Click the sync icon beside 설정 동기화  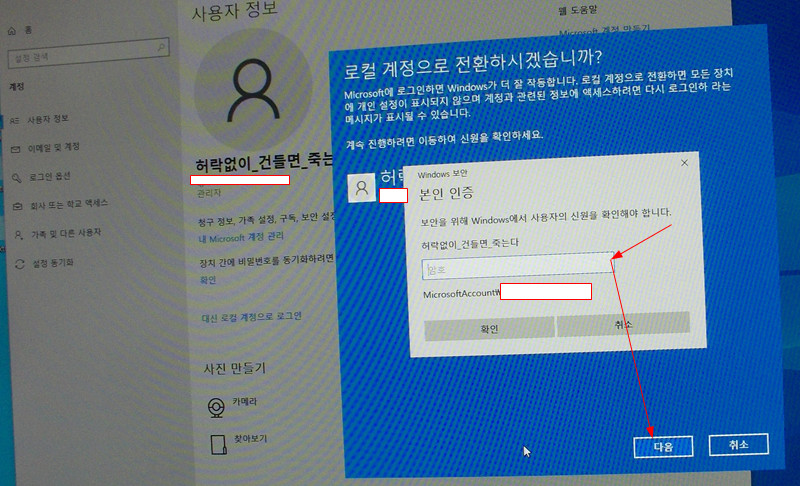point(20,264)
